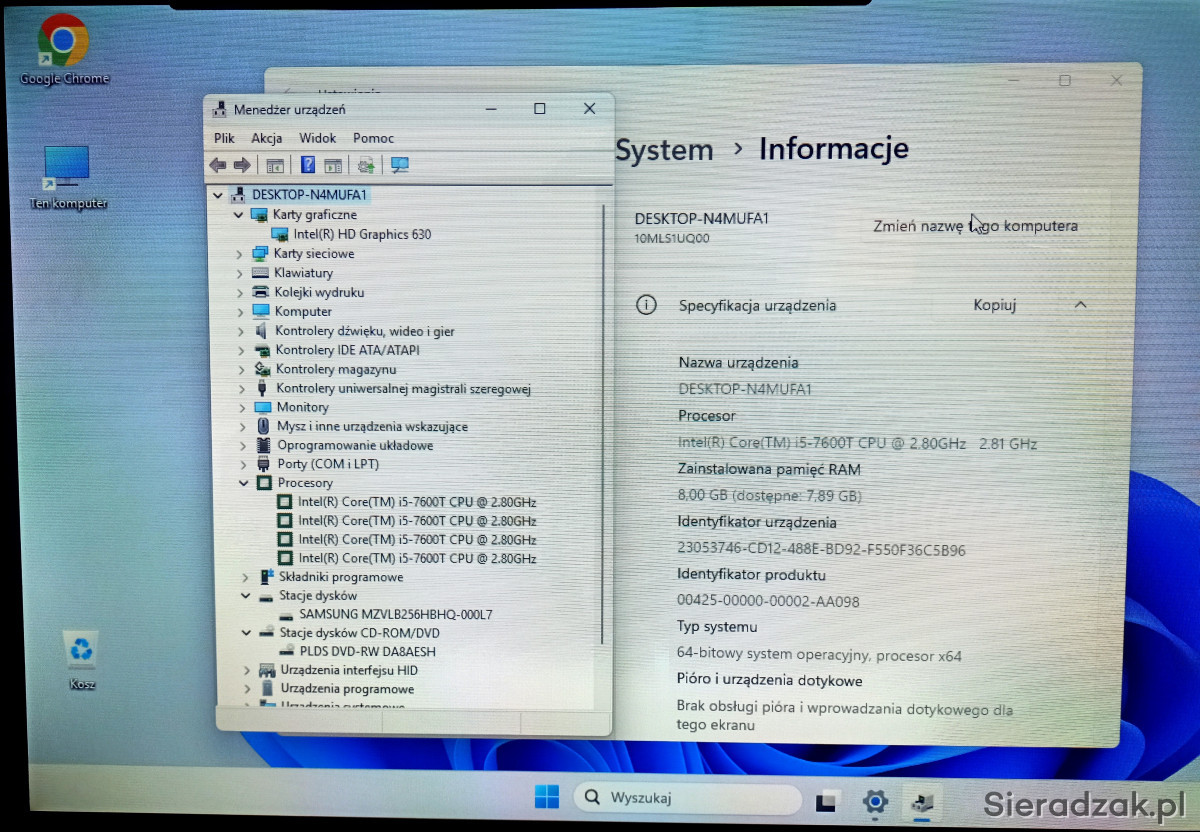Screen dimensions: 1200x832
Task: Click the Settings gear in the taskbar
Action: point(876,800)
